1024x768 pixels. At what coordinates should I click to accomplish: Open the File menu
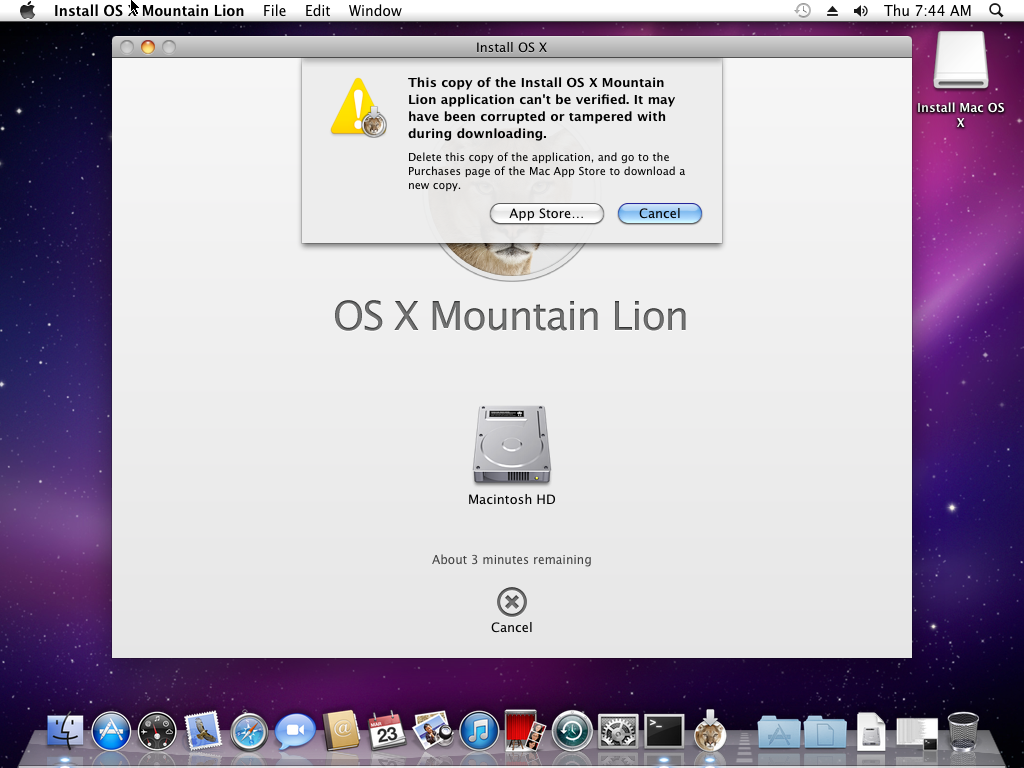[x=274, y=10]
